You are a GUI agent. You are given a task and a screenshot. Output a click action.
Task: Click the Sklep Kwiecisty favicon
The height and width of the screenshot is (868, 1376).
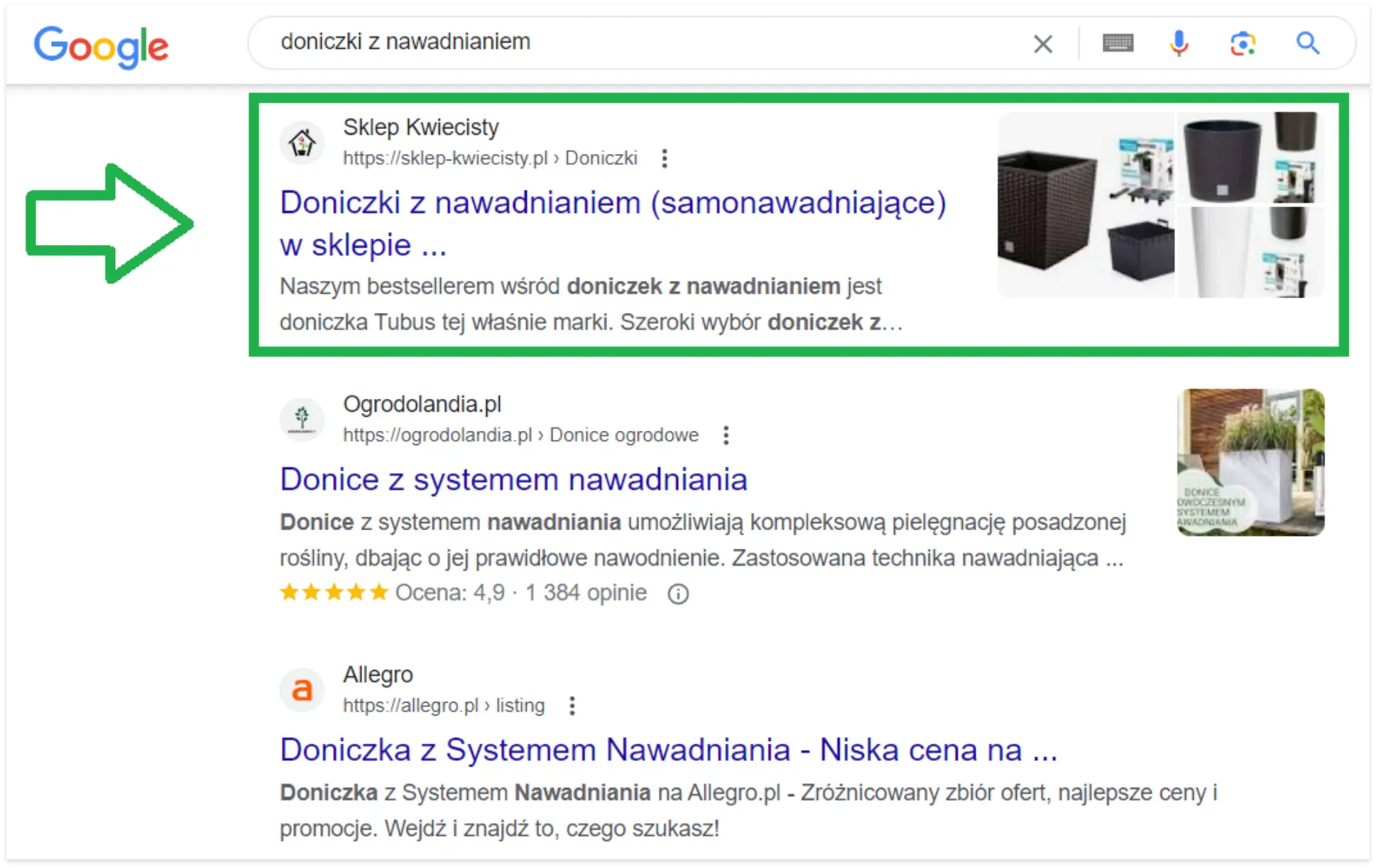[x=302, y=143]
